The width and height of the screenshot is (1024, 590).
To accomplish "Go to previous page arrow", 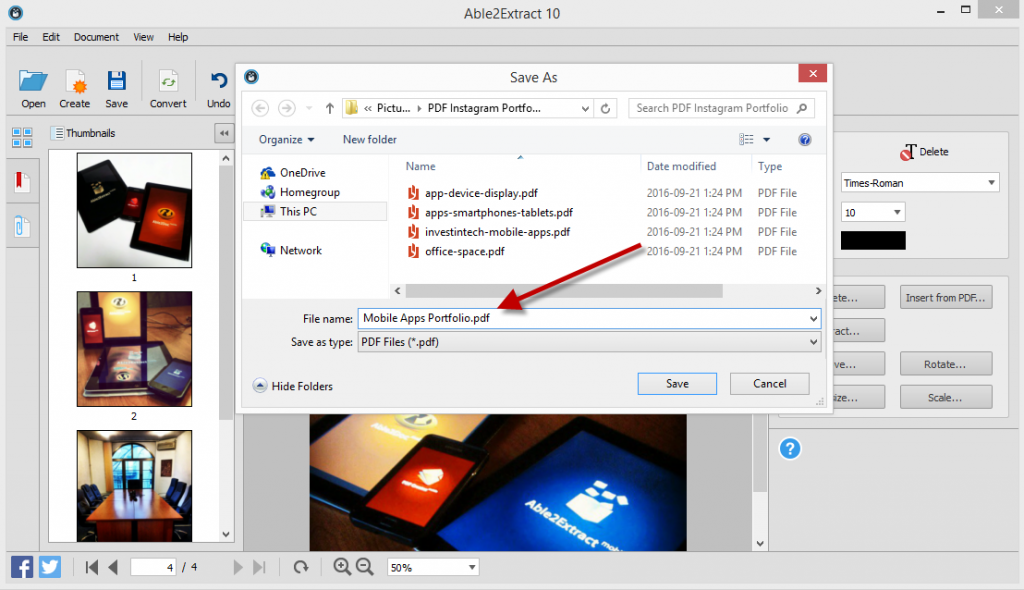I will tap(113, 567).
